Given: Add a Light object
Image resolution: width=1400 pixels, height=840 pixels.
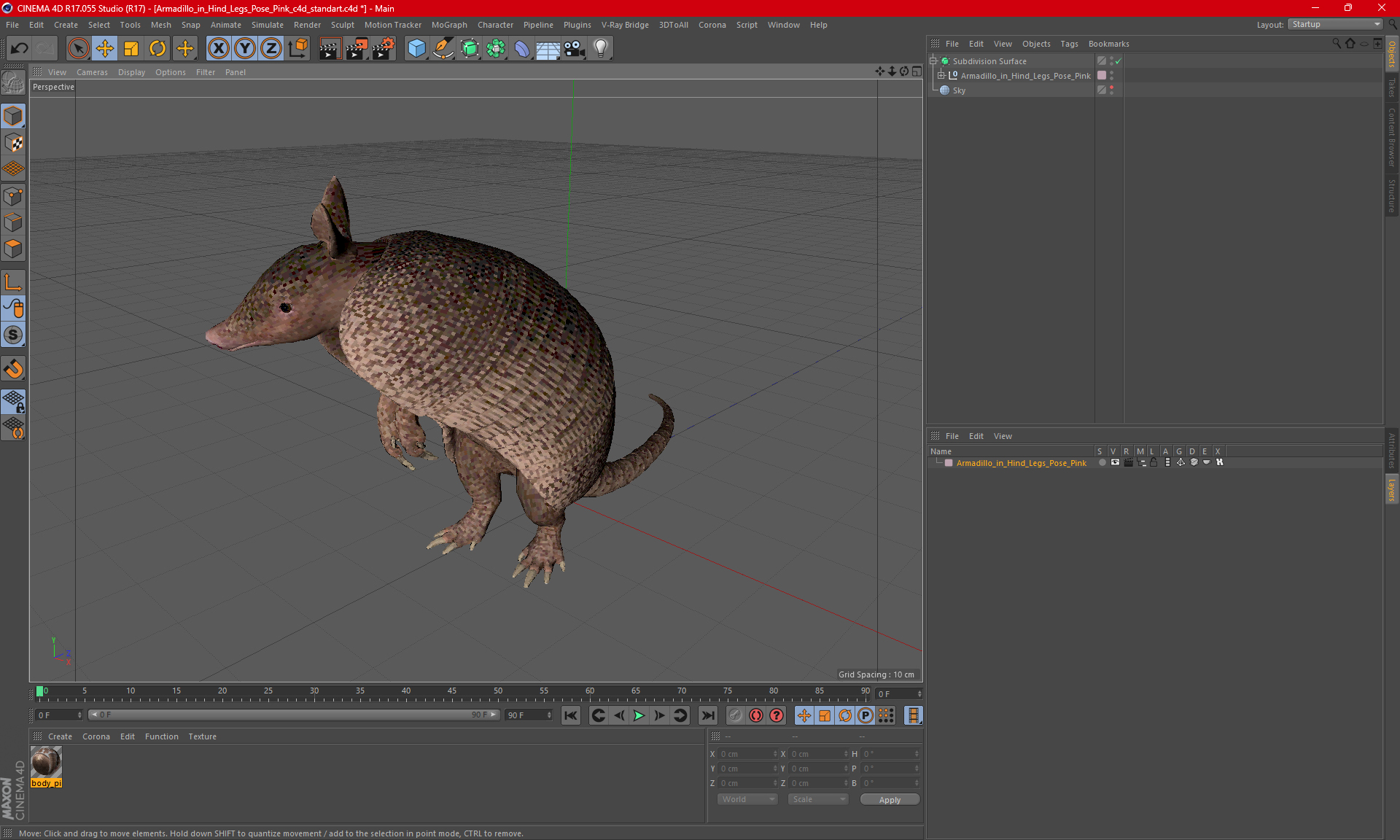Looking at the screenshot, I should tap(601, 49).
